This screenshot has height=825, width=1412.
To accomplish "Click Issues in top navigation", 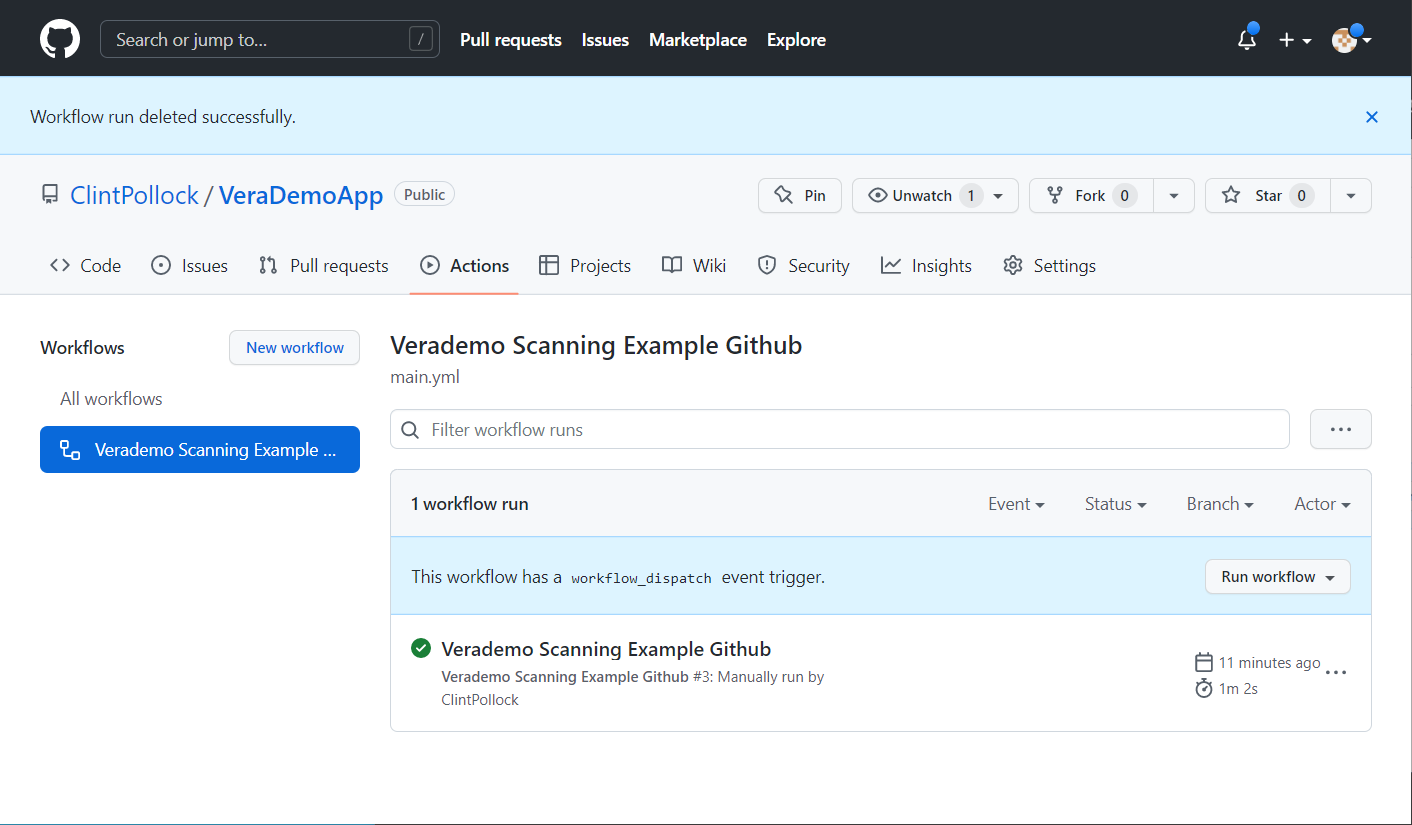I will pyautogui.click(x=605, y=40).
